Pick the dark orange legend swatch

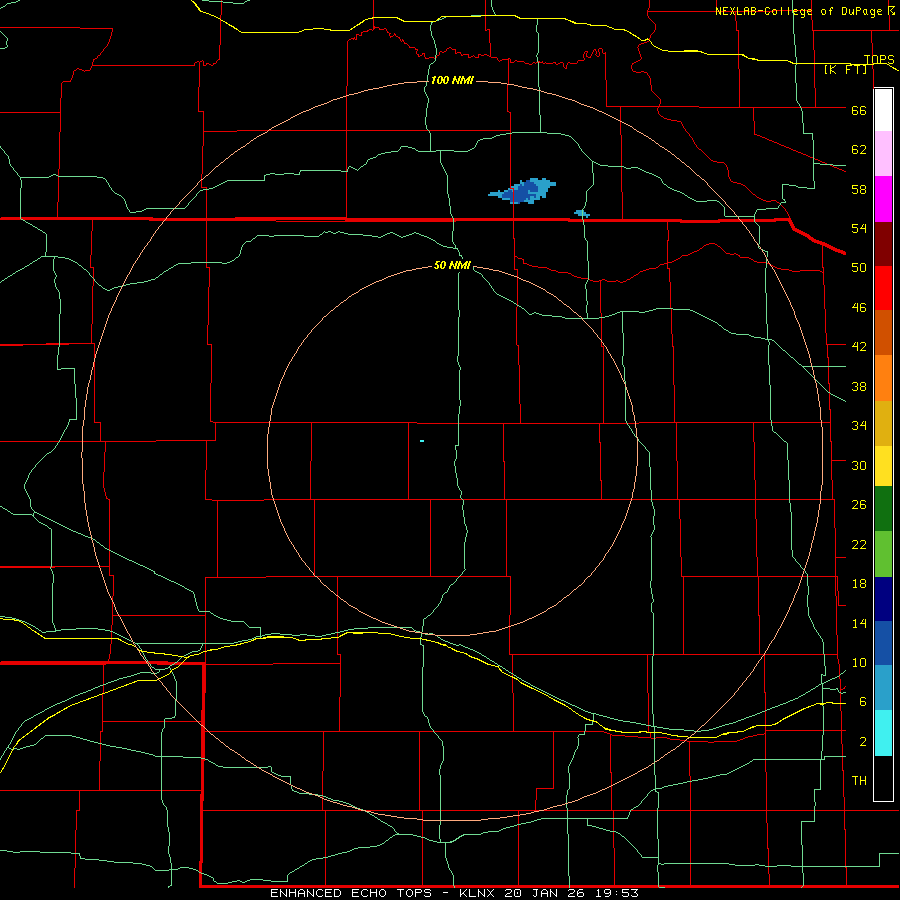coord(883,333)
